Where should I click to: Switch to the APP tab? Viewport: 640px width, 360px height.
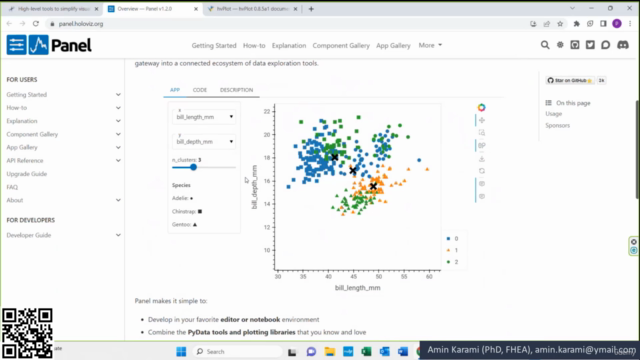tap(175, 90)
